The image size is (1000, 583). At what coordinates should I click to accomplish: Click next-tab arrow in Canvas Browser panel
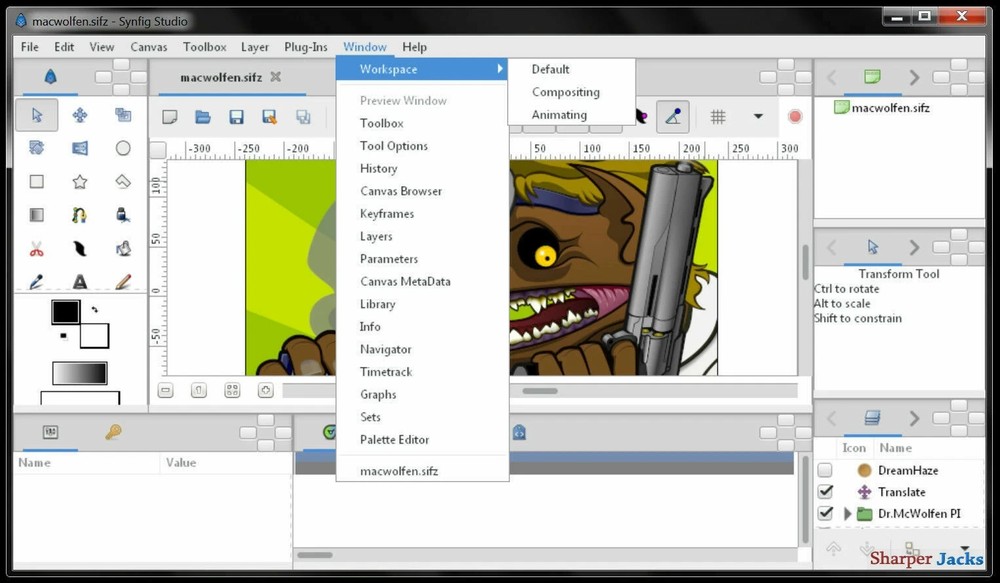coord(914,77)
